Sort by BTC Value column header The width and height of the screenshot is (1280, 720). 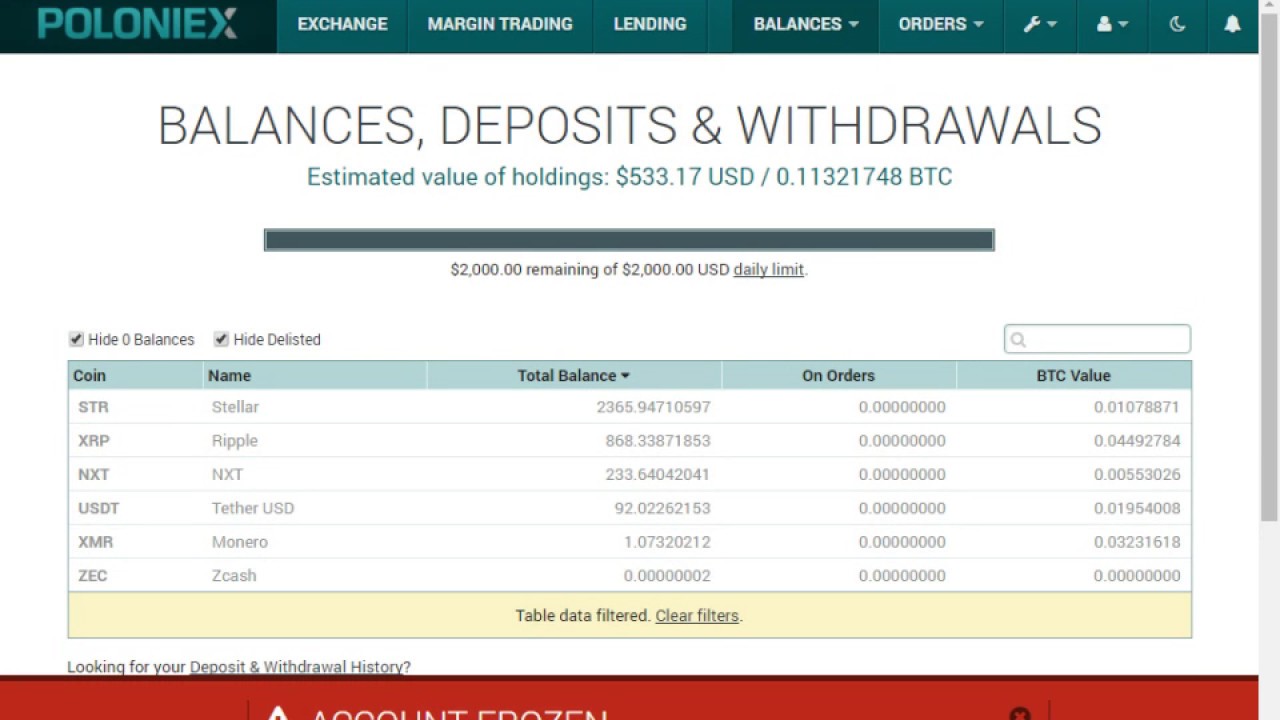(x=1073, y=375)
